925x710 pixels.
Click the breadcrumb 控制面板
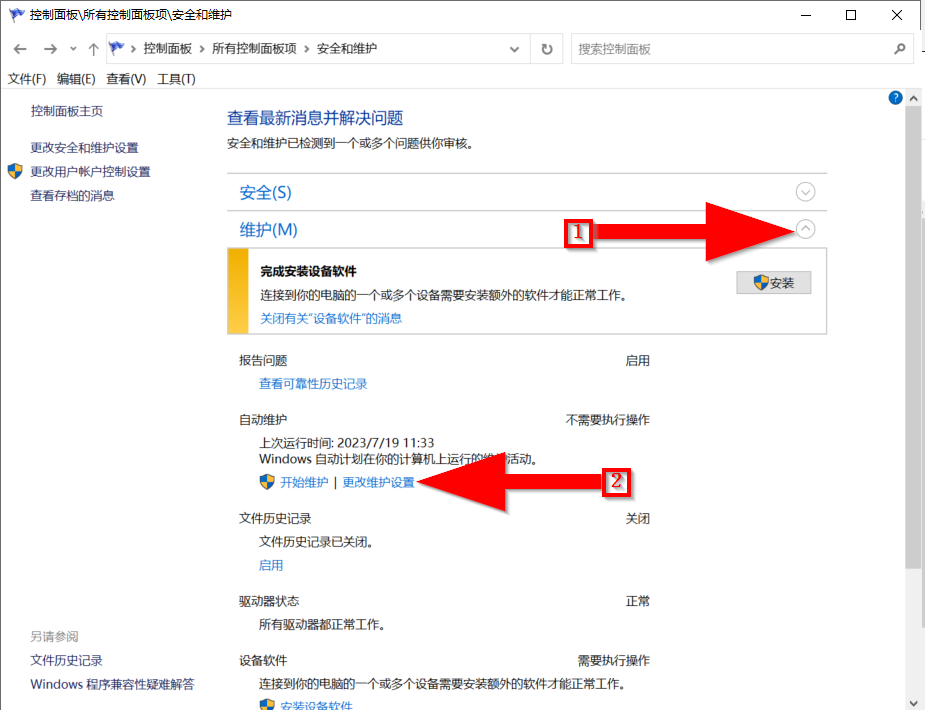coord(168,48)
